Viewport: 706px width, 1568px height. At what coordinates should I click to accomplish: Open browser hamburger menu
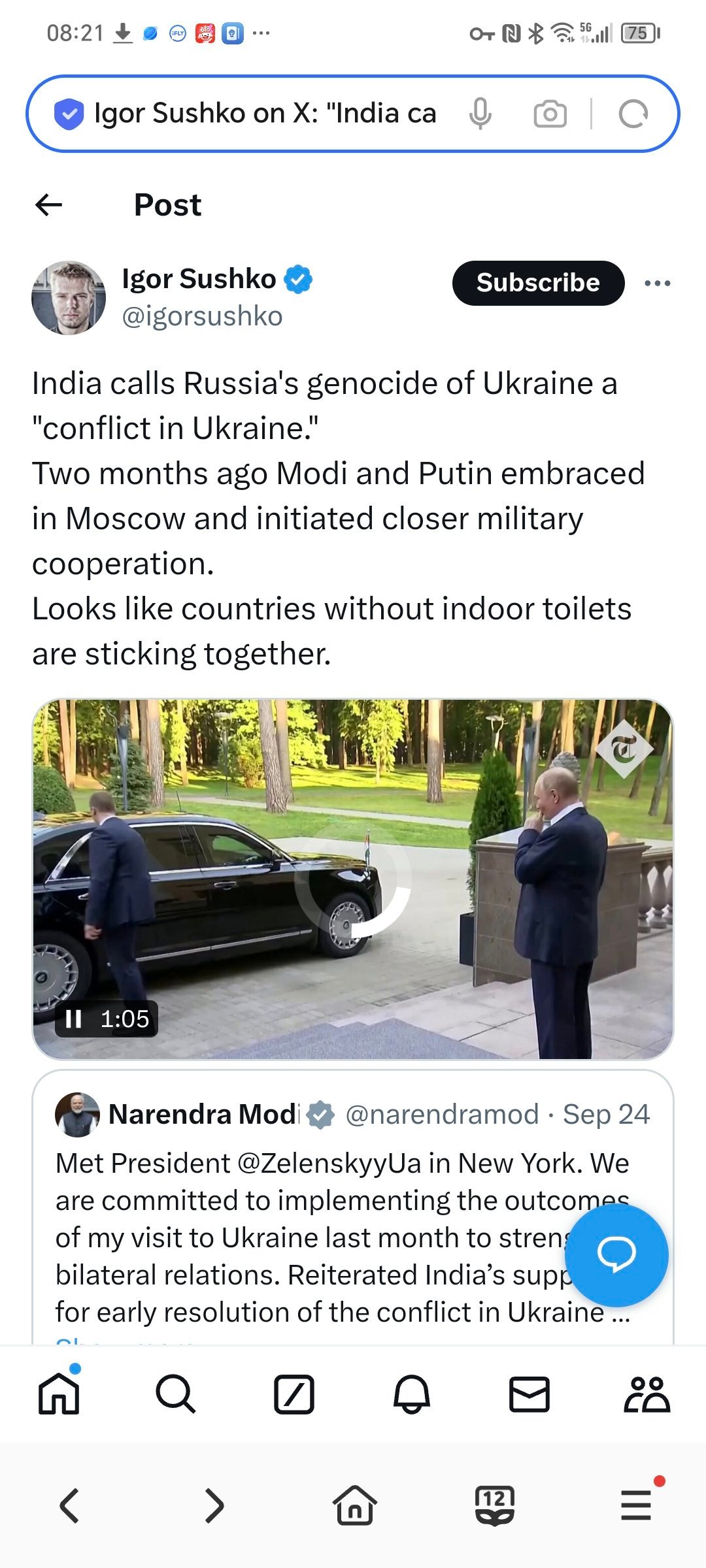pyautogui.click(x=637, y=1505)
